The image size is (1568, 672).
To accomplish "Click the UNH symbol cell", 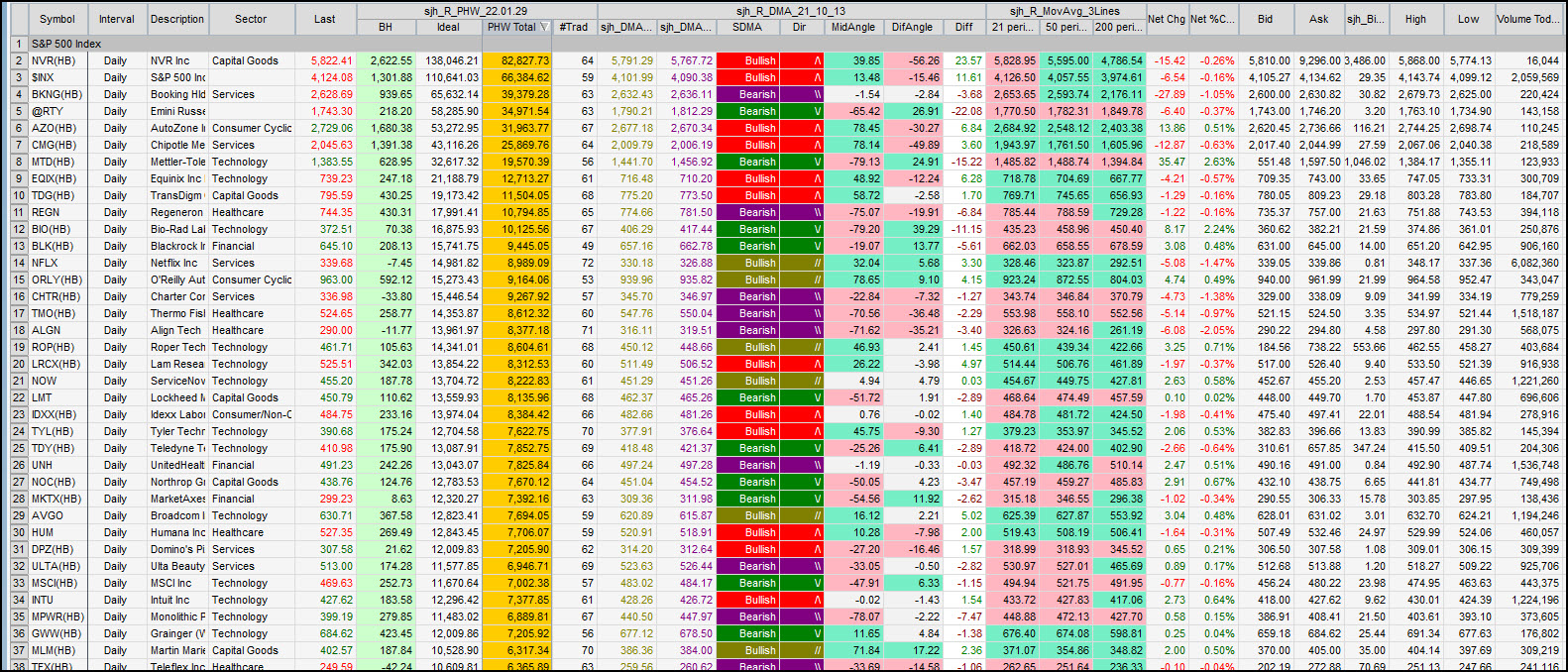I will pos(57,465).
